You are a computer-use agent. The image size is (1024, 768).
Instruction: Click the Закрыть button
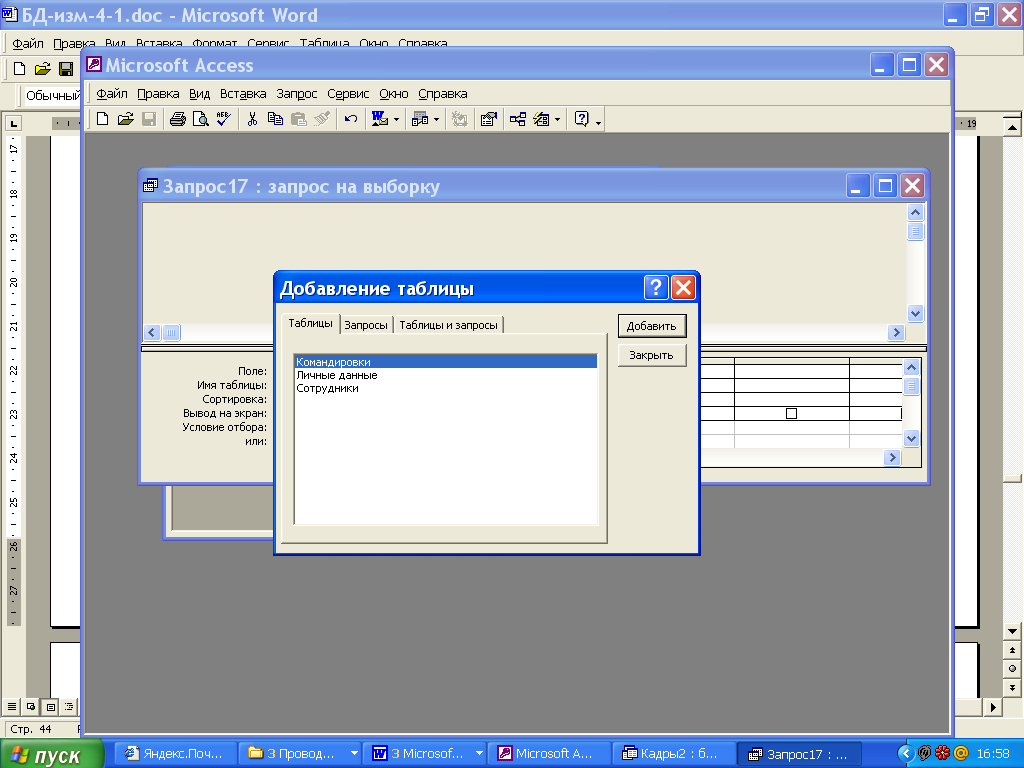click(652, 355)
